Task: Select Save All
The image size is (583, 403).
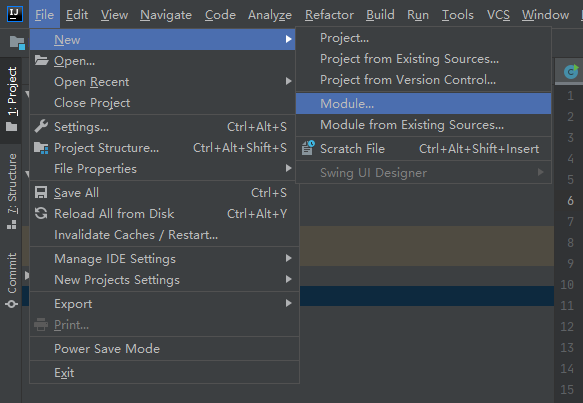Action: coord(164,193)
